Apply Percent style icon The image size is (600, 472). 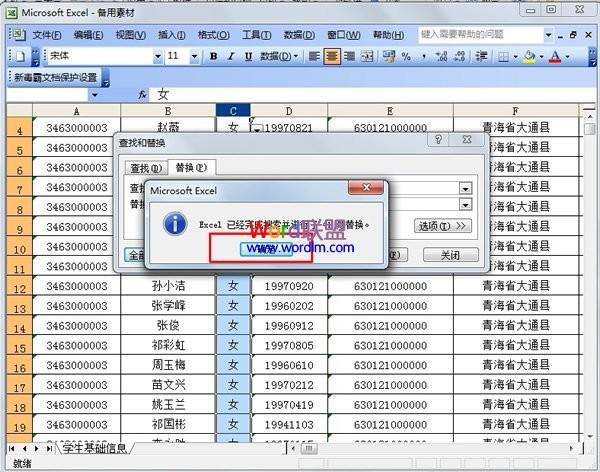pos(406,57)
